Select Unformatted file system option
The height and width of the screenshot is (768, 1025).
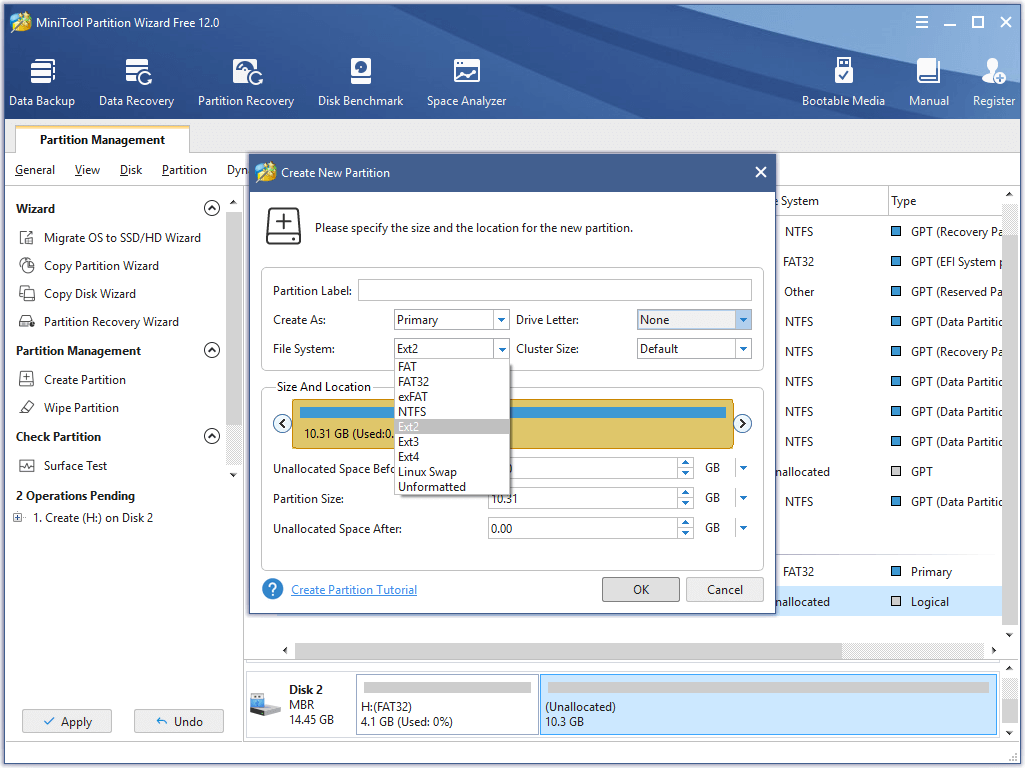(452, 487)
